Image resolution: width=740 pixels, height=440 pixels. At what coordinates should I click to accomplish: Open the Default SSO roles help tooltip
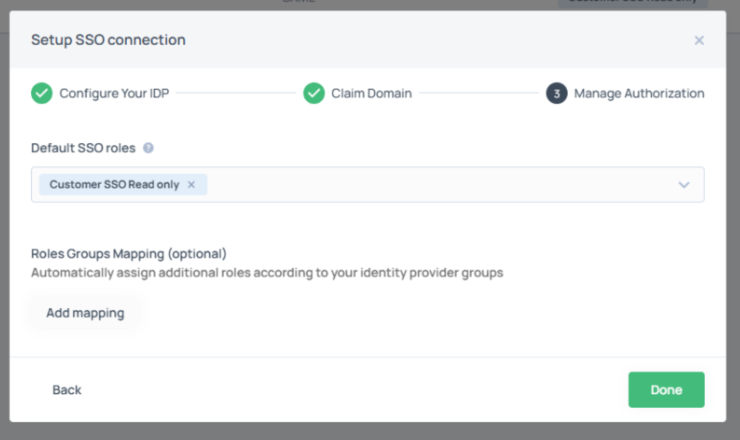pos(148,148)
